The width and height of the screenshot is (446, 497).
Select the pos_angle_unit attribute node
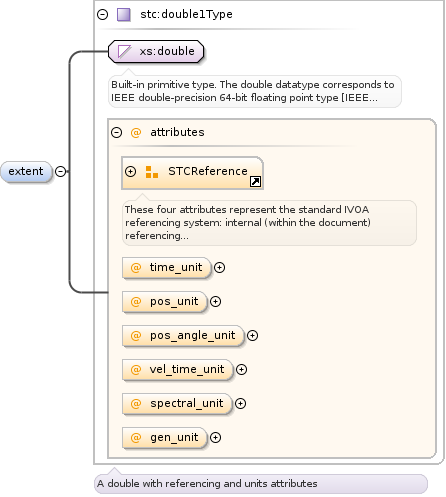click(183, 336)
